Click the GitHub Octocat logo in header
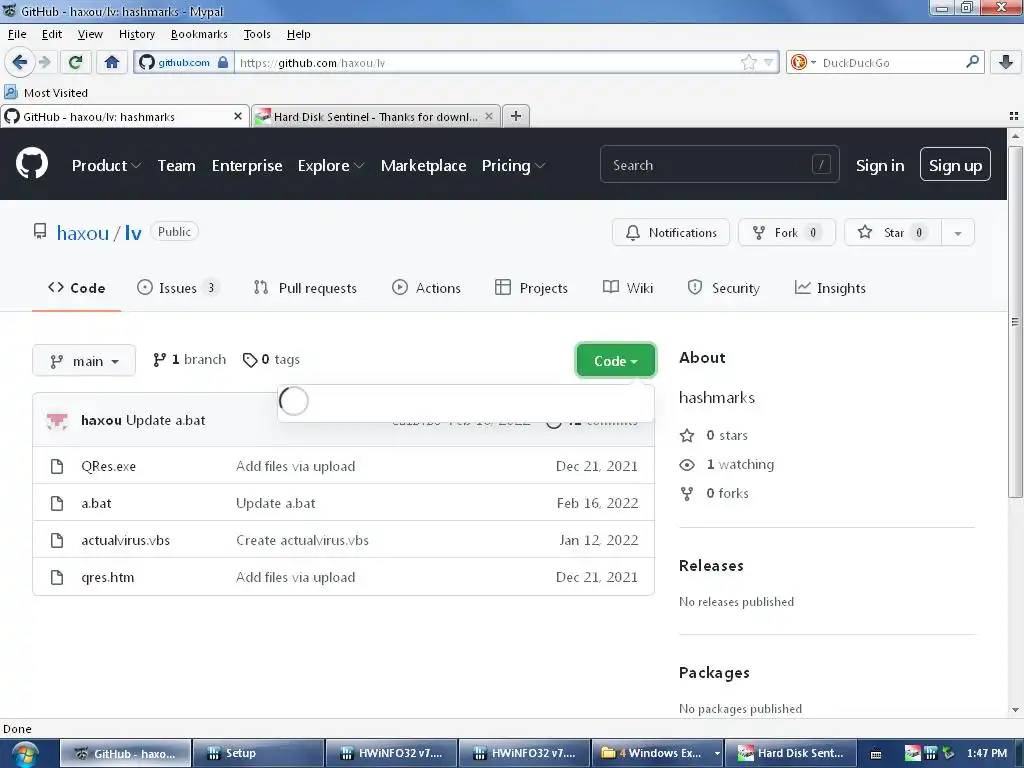1024x768 pixels. 32,163
